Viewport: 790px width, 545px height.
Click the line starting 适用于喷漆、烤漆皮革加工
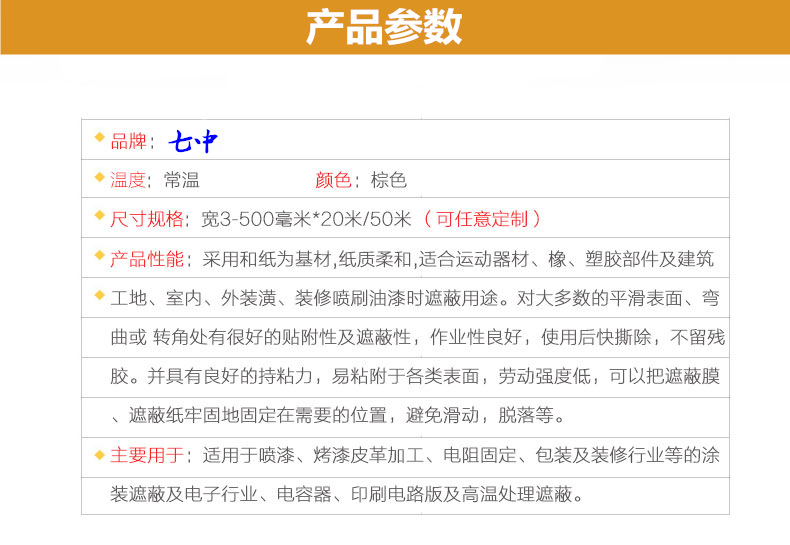[461, 455]
